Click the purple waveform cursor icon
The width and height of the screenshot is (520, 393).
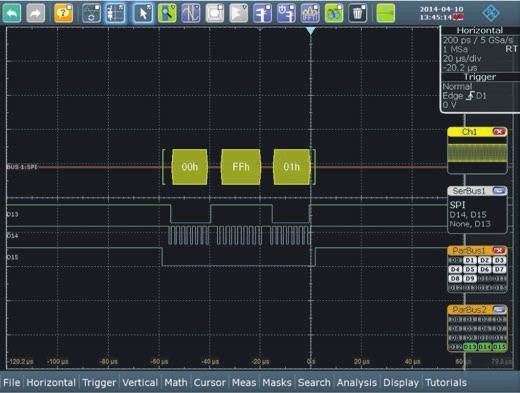191,13
